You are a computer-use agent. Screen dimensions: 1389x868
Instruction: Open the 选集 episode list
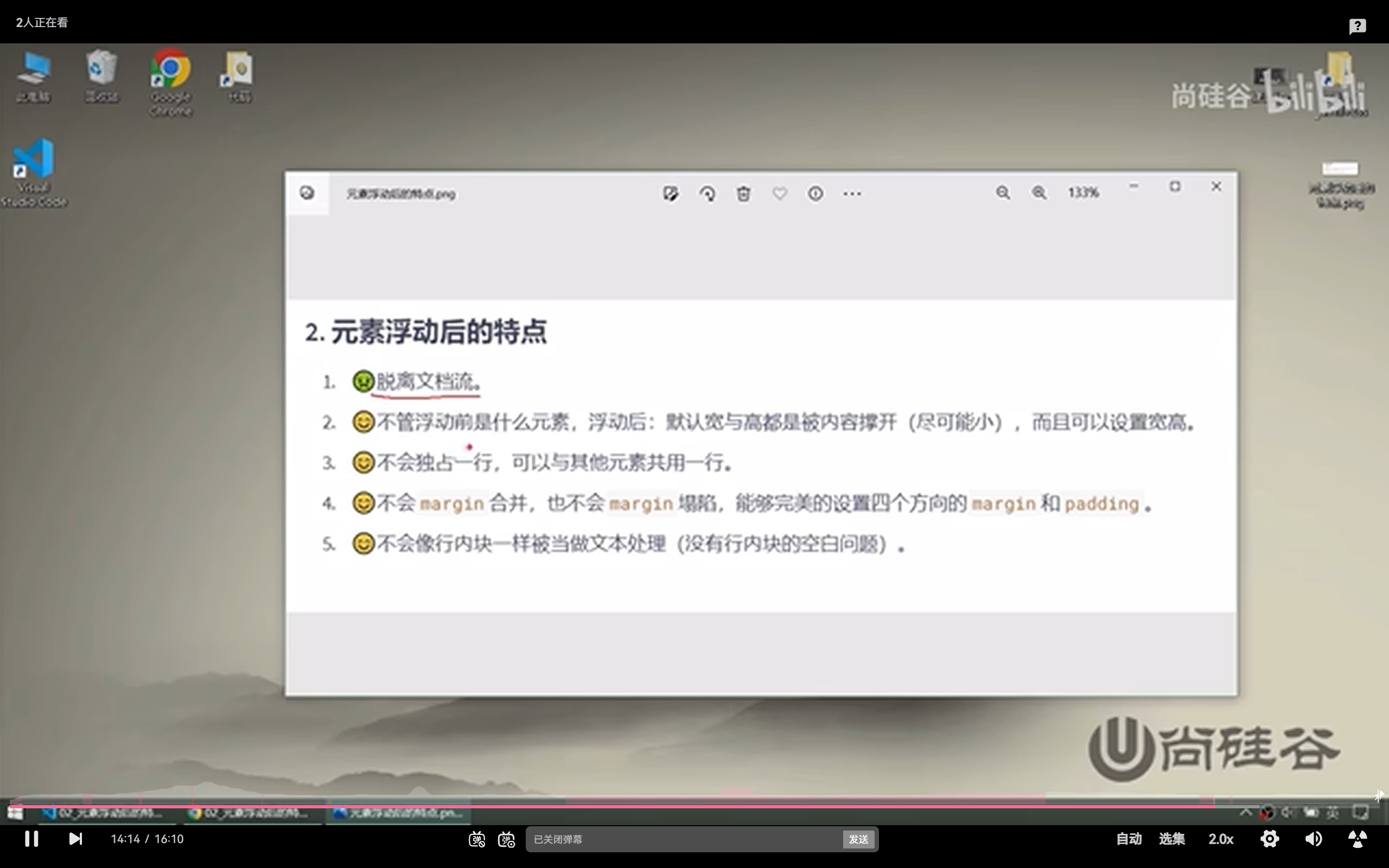click(1171, 839)
